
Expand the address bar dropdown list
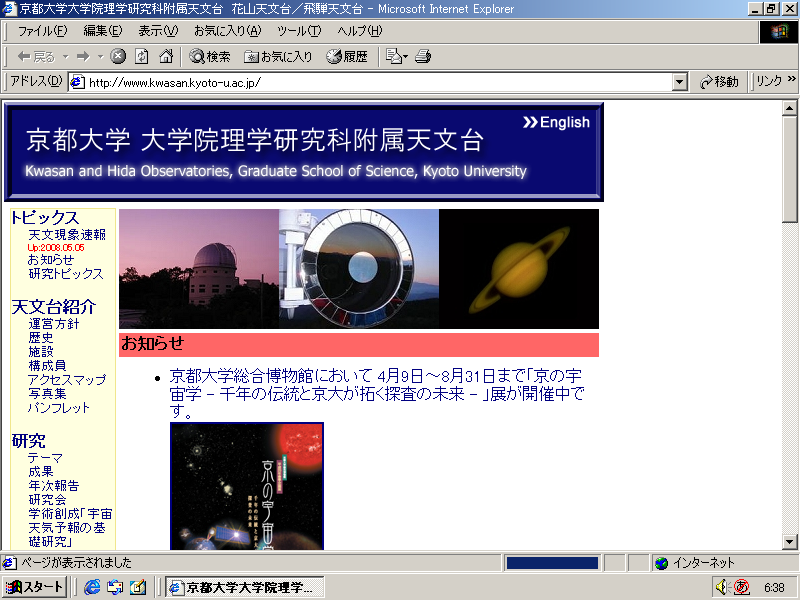click(680, 82)
